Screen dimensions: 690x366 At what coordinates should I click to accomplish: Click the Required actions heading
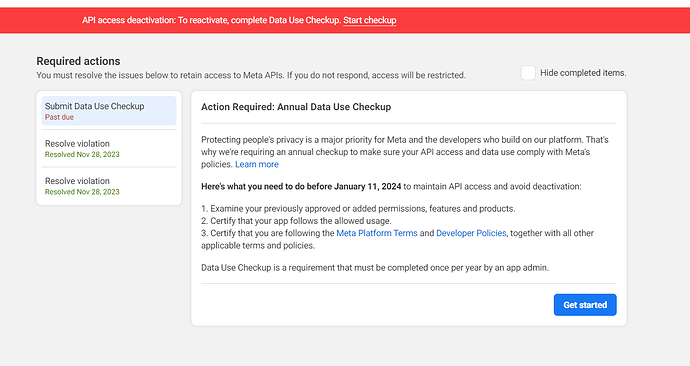[78, 61]
